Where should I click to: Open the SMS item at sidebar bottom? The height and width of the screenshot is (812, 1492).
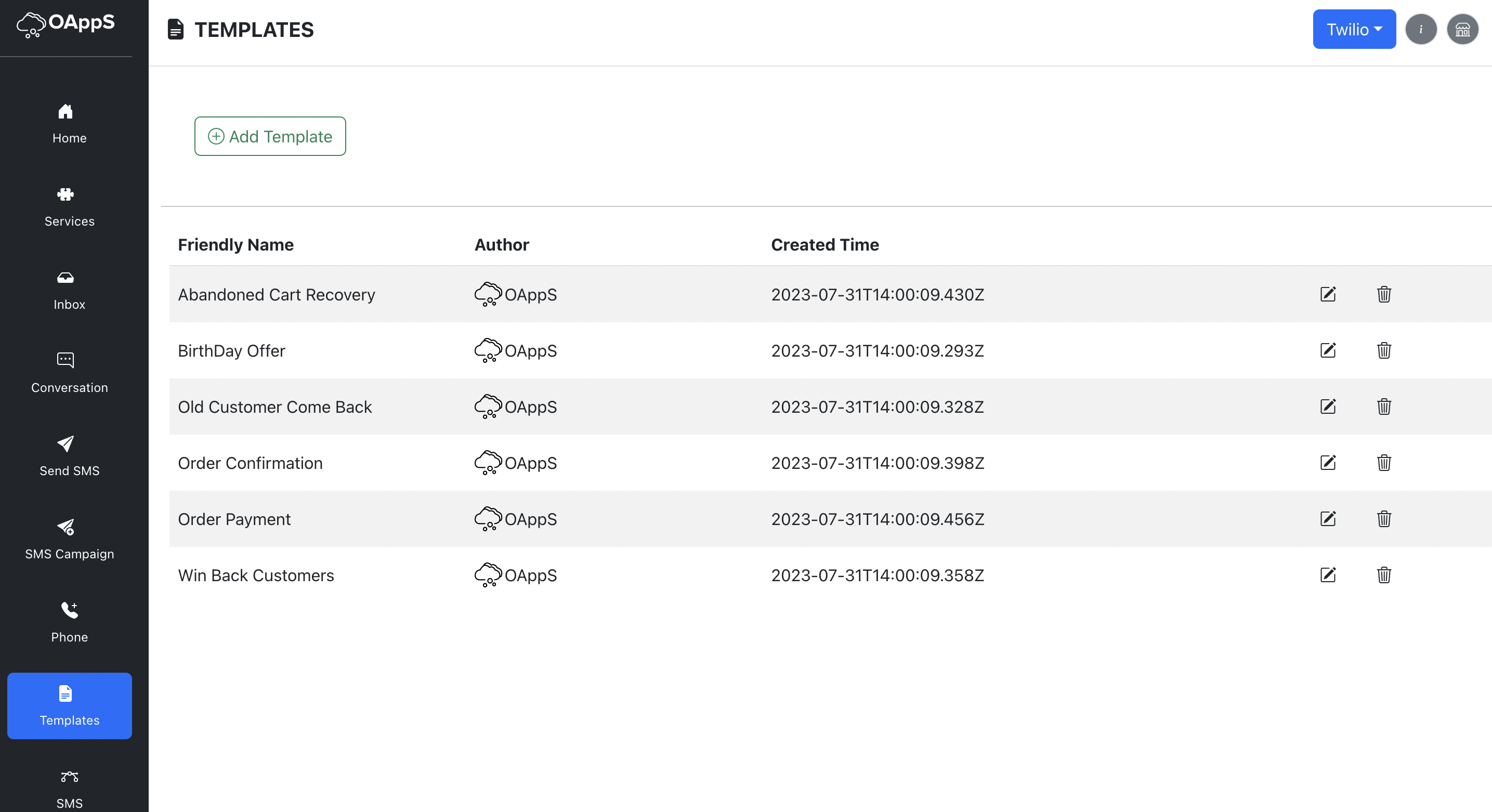coord(70,789)
